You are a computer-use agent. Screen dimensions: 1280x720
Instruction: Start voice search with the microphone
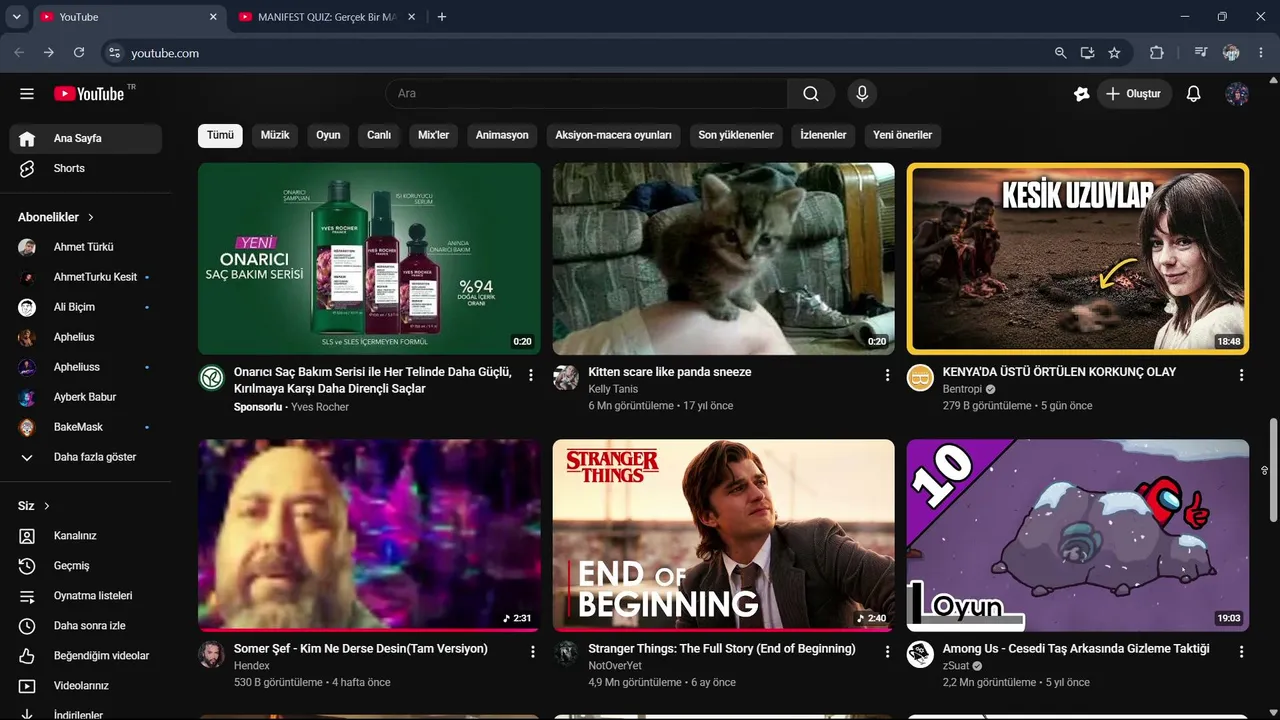click(862, 94)
